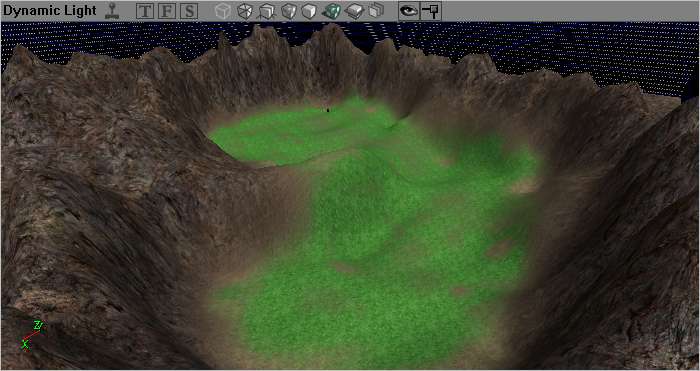
Task: Toggle the eye visibility button
Action: (x=409, y=11)
